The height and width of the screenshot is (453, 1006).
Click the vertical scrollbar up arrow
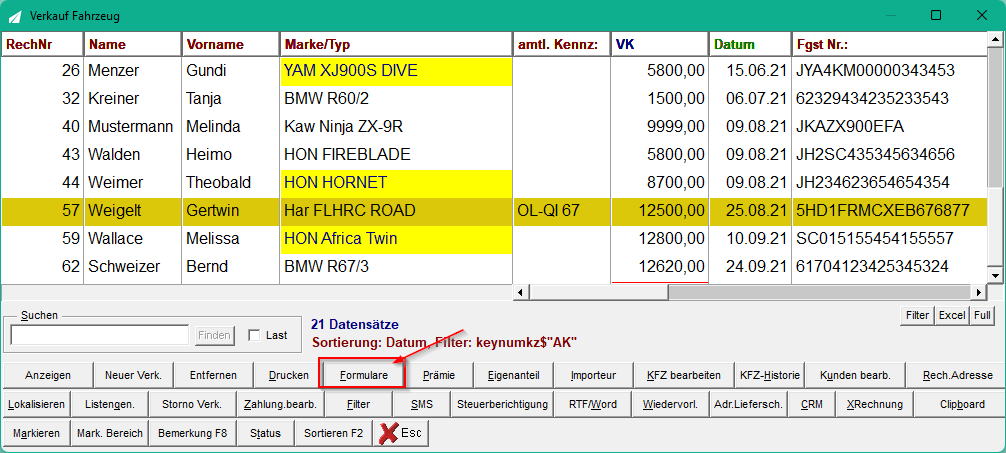coord(996,40)
